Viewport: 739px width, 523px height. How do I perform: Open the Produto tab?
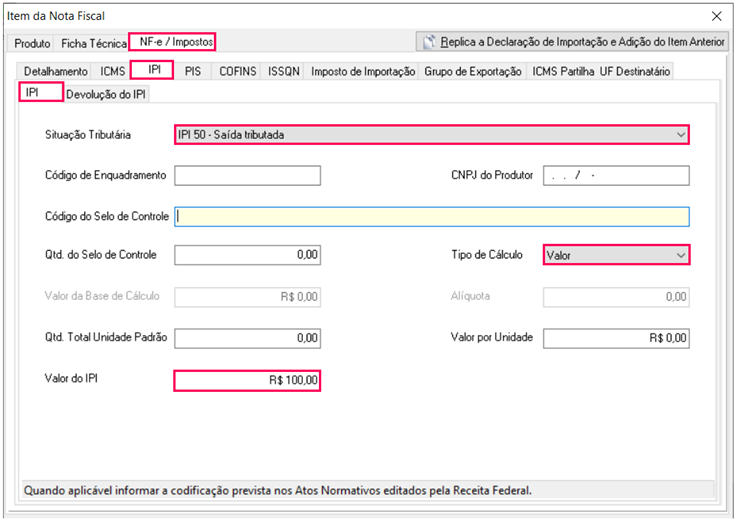pyautogui.click(x=32, y=44)
